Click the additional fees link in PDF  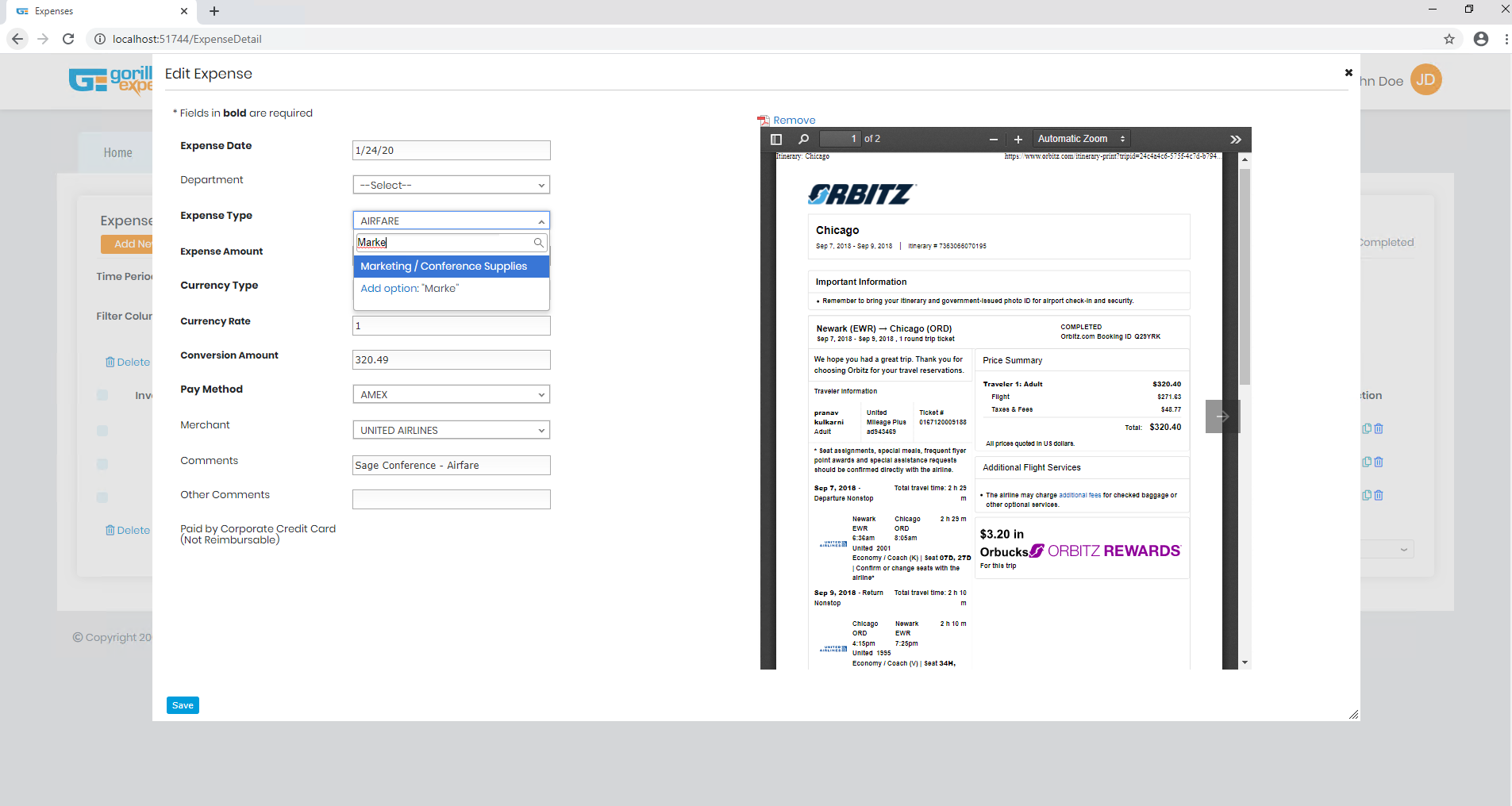point(1079,495)
